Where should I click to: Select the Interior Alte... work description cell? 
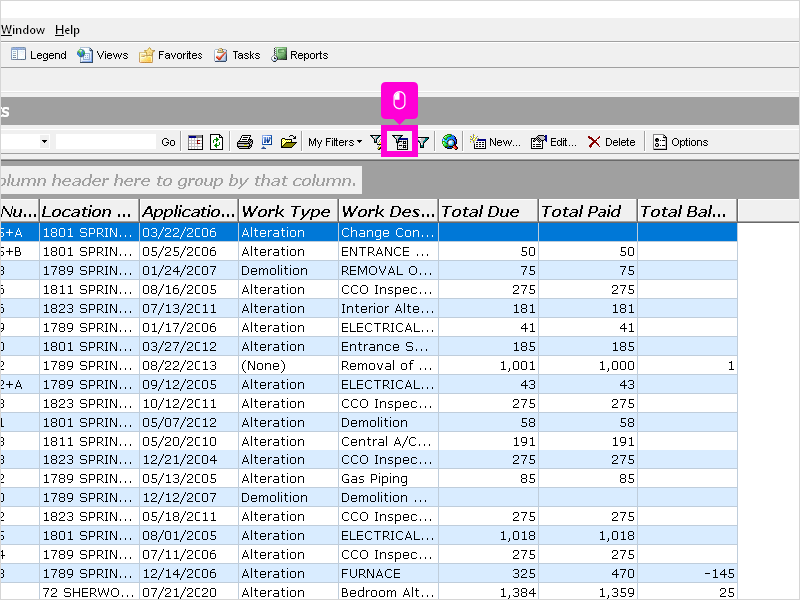tap(388, 309)
